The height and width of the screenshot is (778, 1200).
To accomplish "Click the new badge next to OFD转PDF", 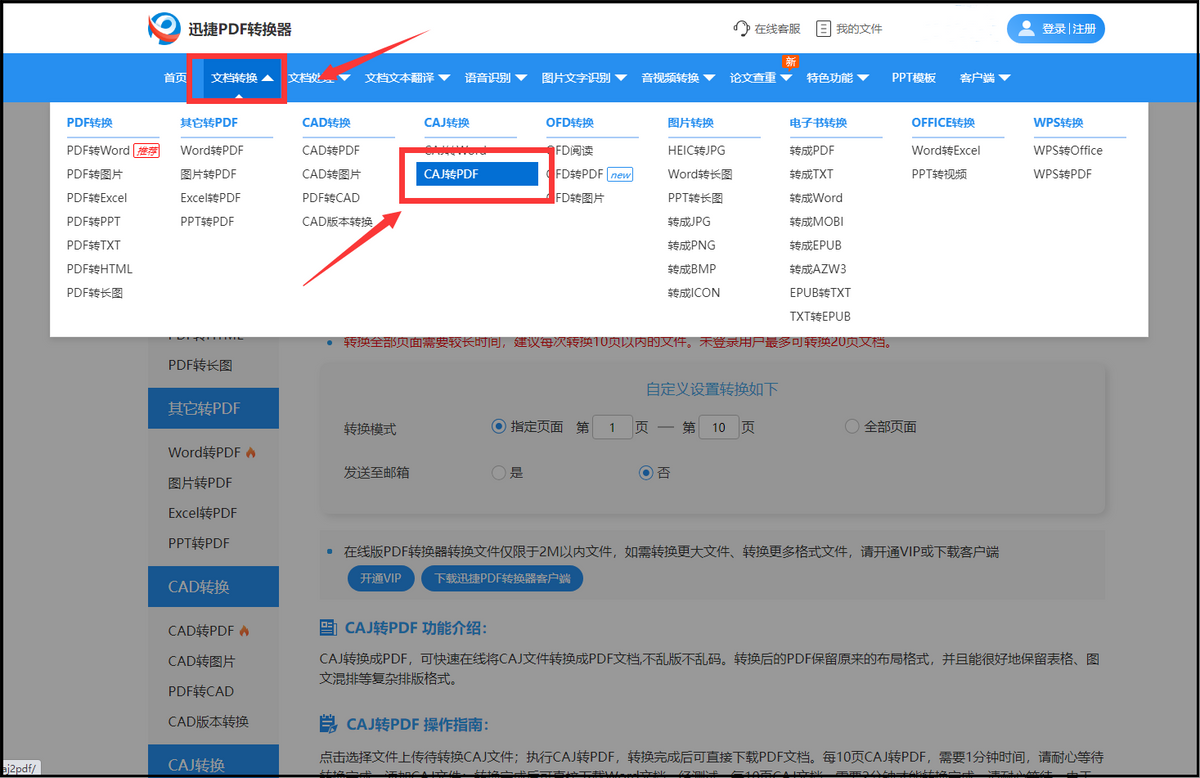I will pos(621,174).
